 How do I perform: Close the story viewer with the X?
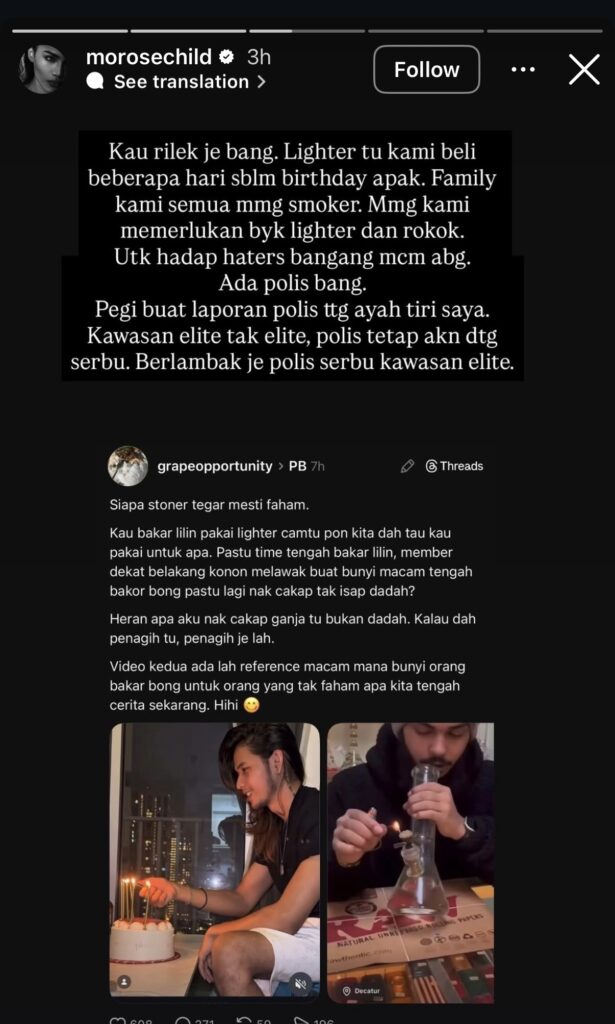(584, 69)
